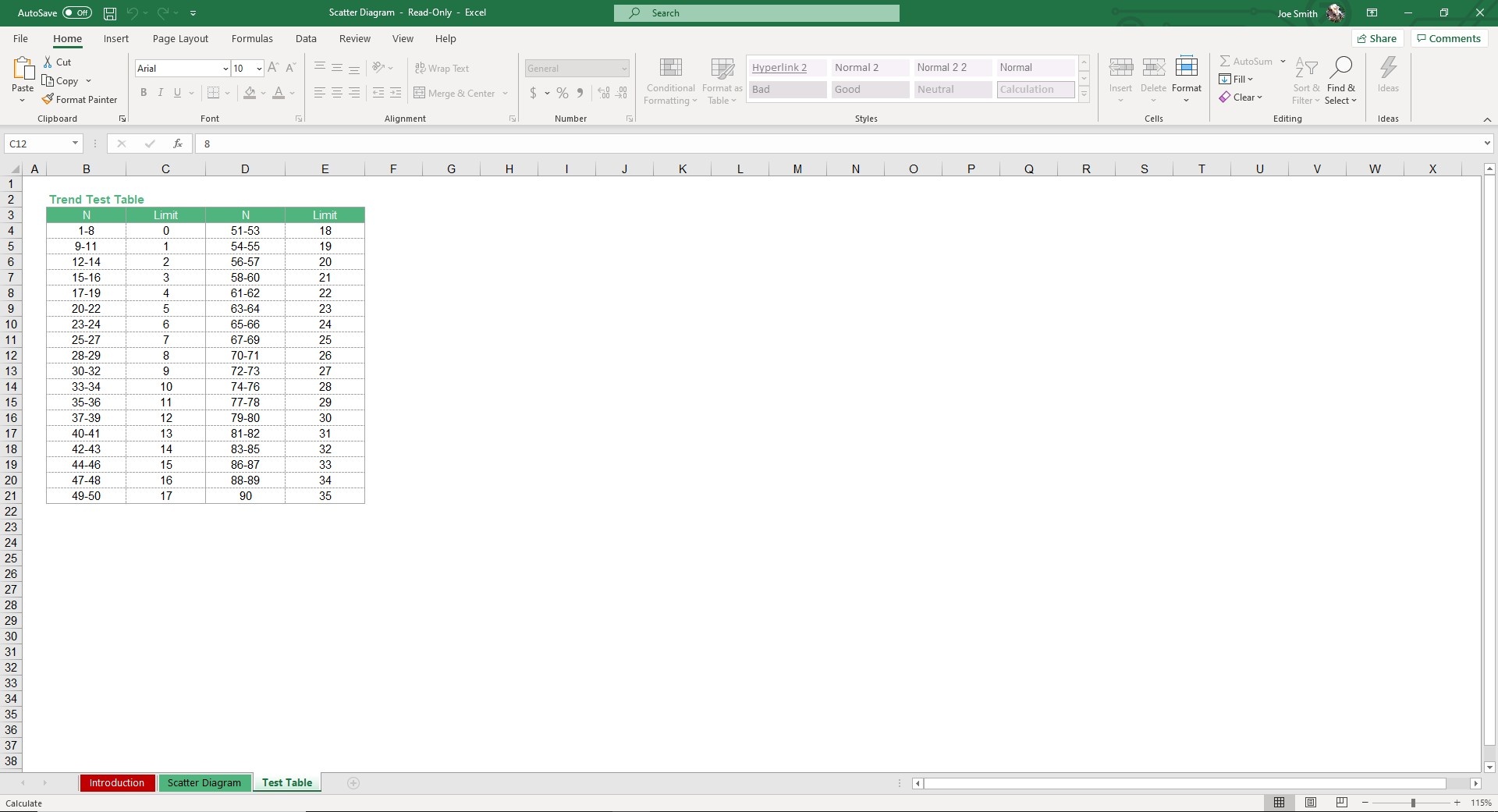
Task: Switch to the Formulas tab
Action: coord(252,38)
